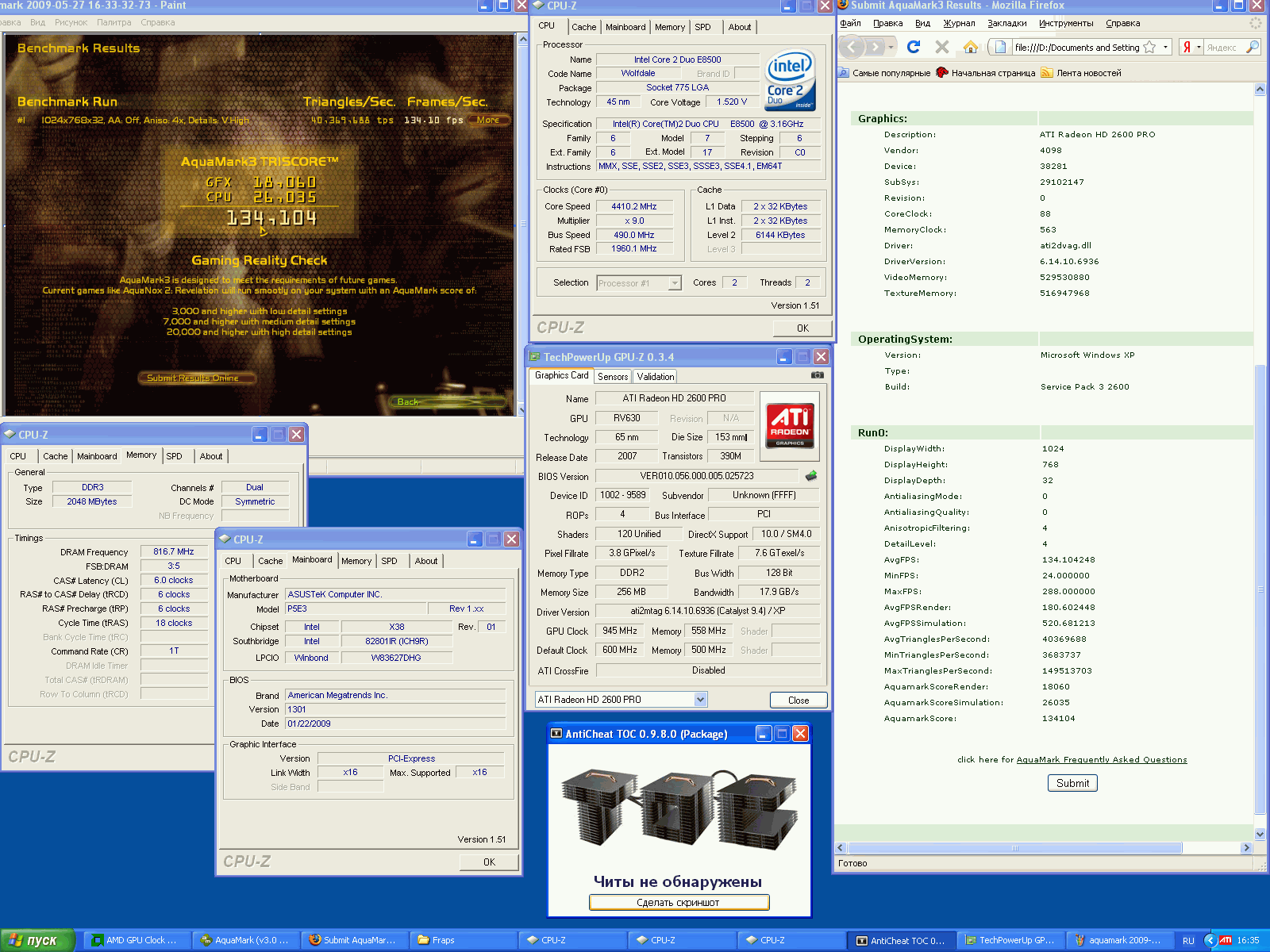Open the Windows 'пуск' Start menu
1270x952 pixels.
click(37, 940)
